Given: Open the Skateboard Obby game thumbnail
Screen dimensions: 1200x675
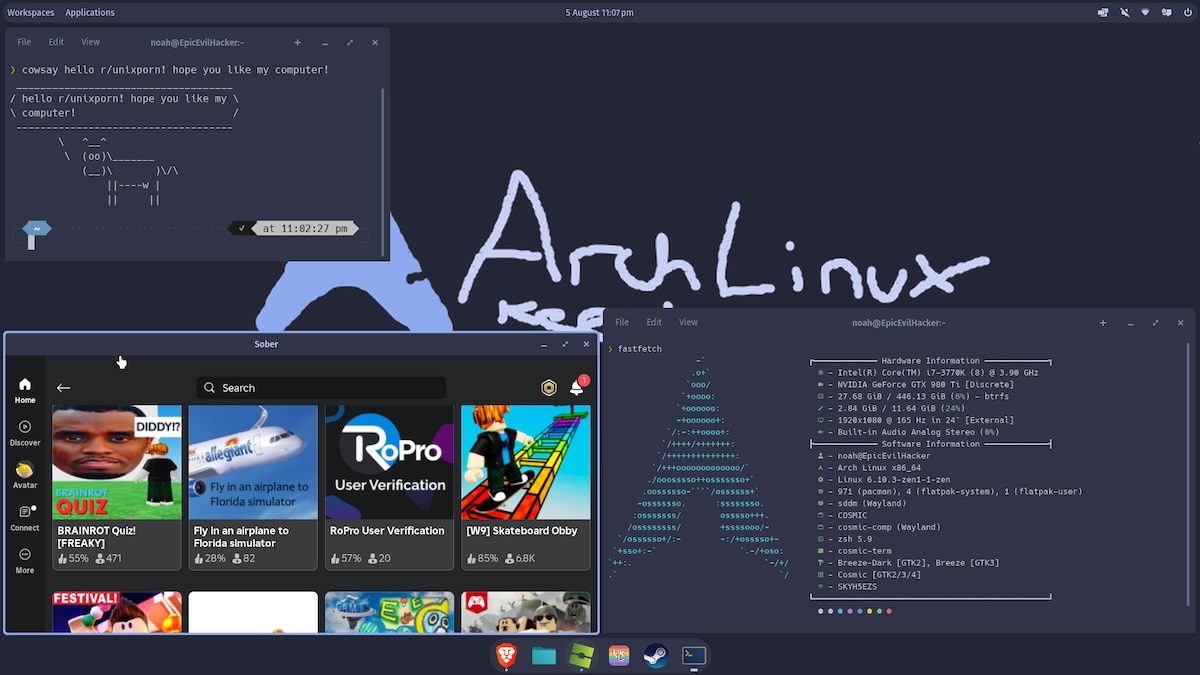Looking at the screenshot, I should pyautogui.click(x=526, y=462).
